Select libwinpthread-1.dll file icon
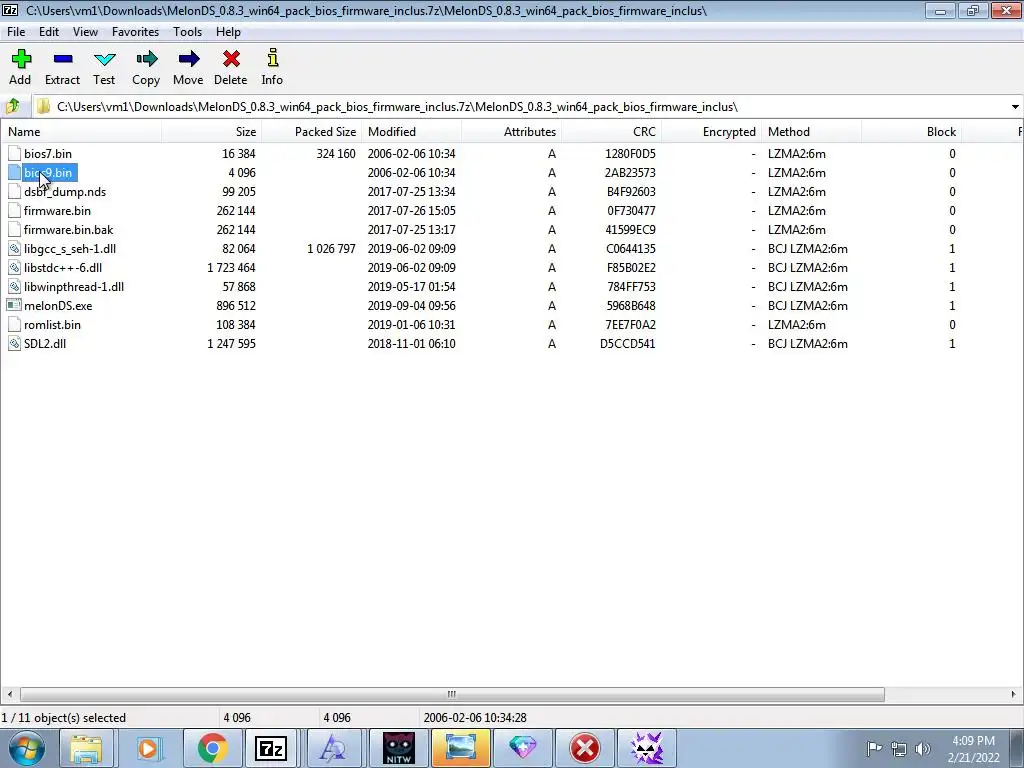The height and width of the screenshot is (768, 1024). point(14,286)
